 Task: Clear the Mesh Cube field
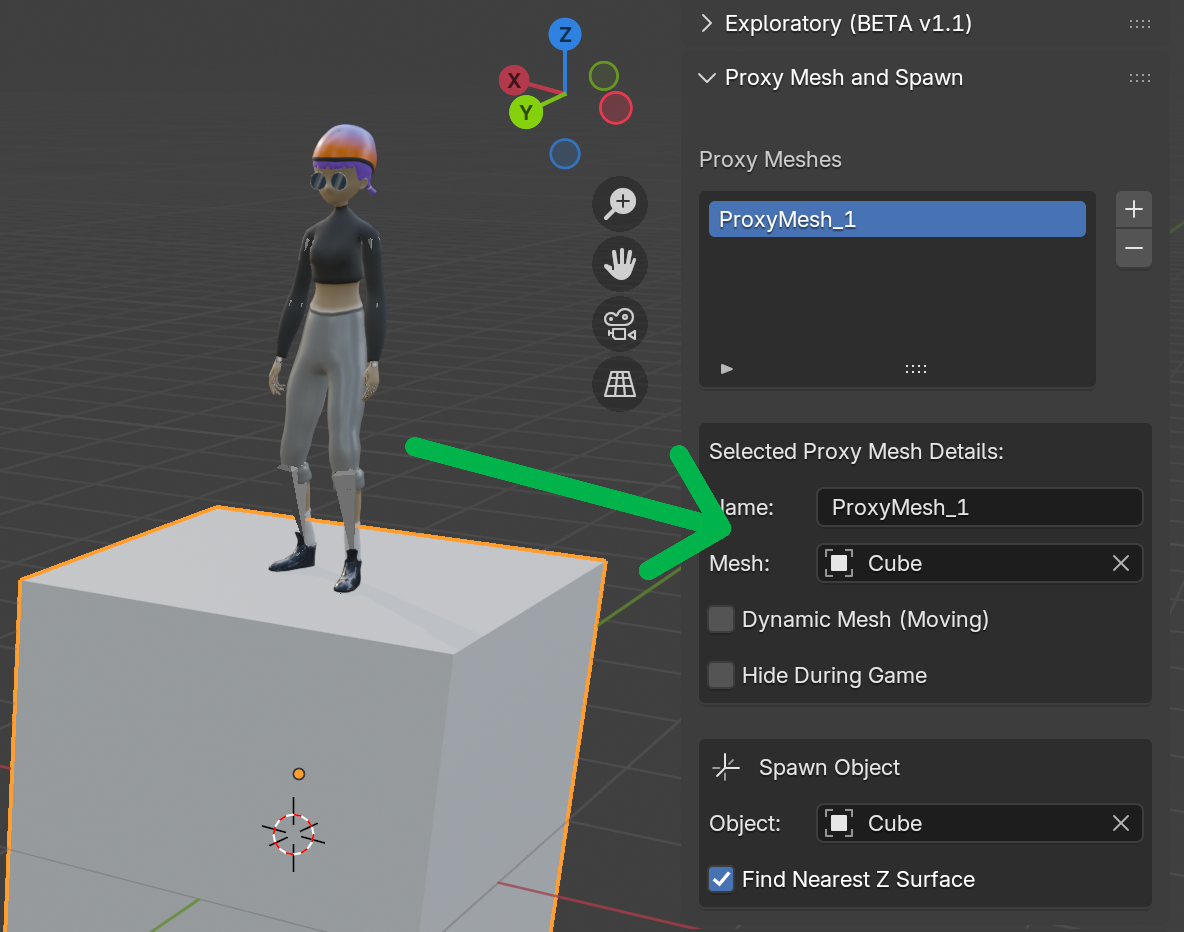tap(1121, 564)
